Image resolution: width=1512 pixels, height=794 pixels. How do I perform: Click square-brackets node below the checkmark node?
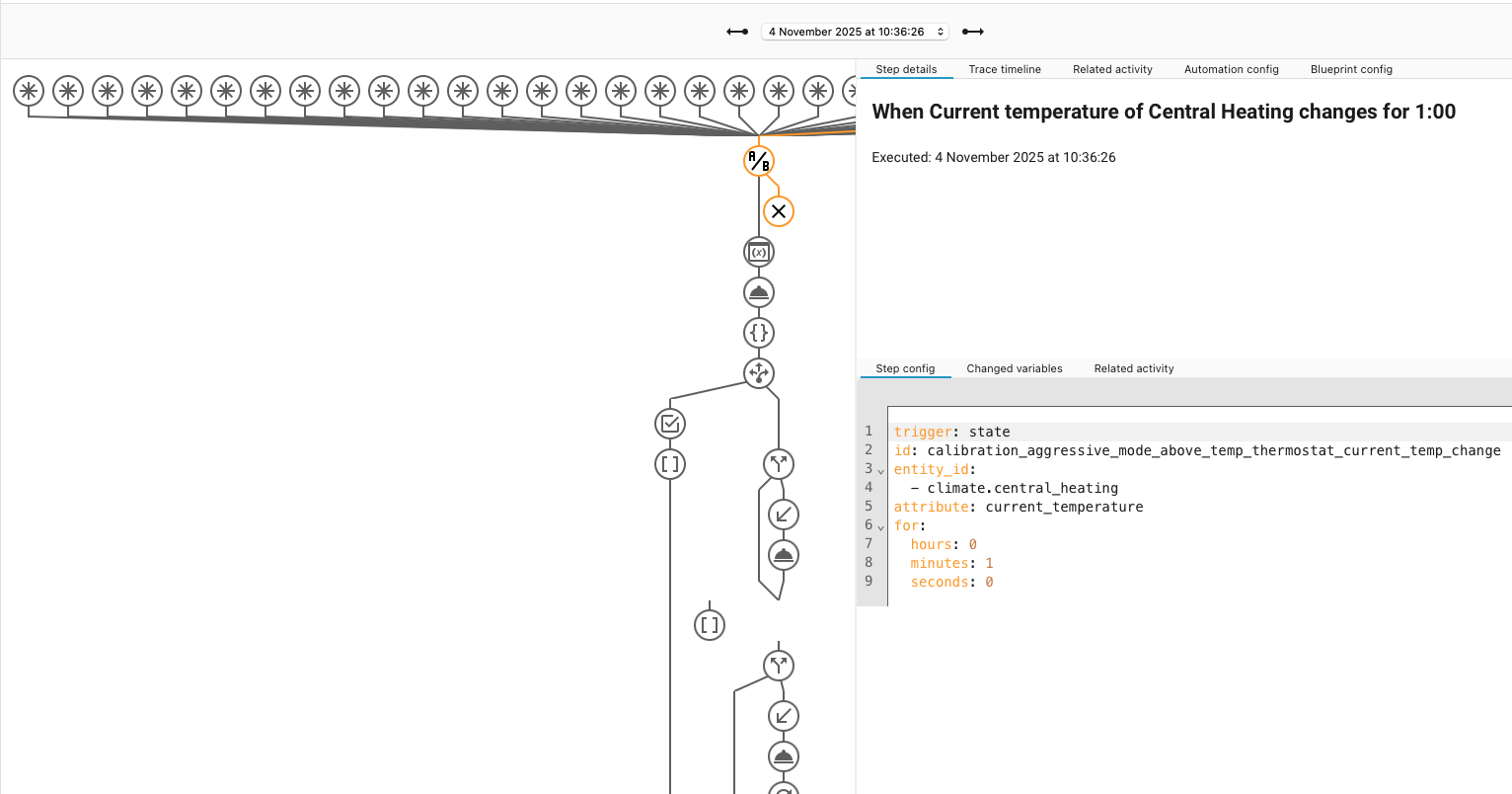click(x=670, y=464)
